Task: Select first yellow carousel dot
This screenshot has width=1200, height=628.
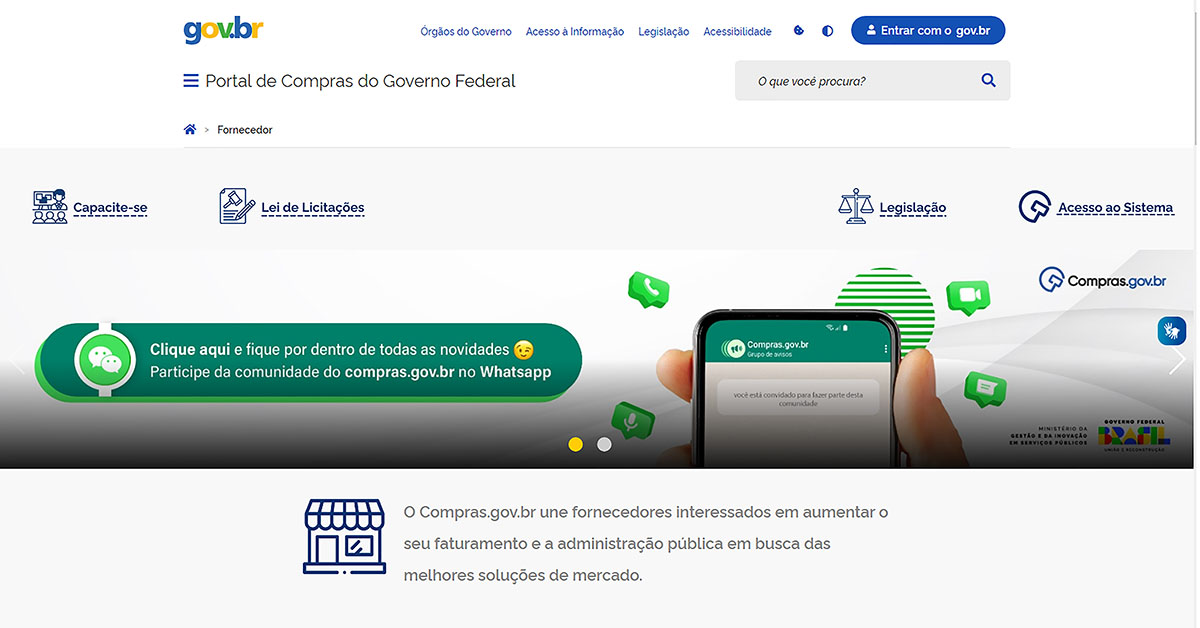Action: (x=575, y=444)
